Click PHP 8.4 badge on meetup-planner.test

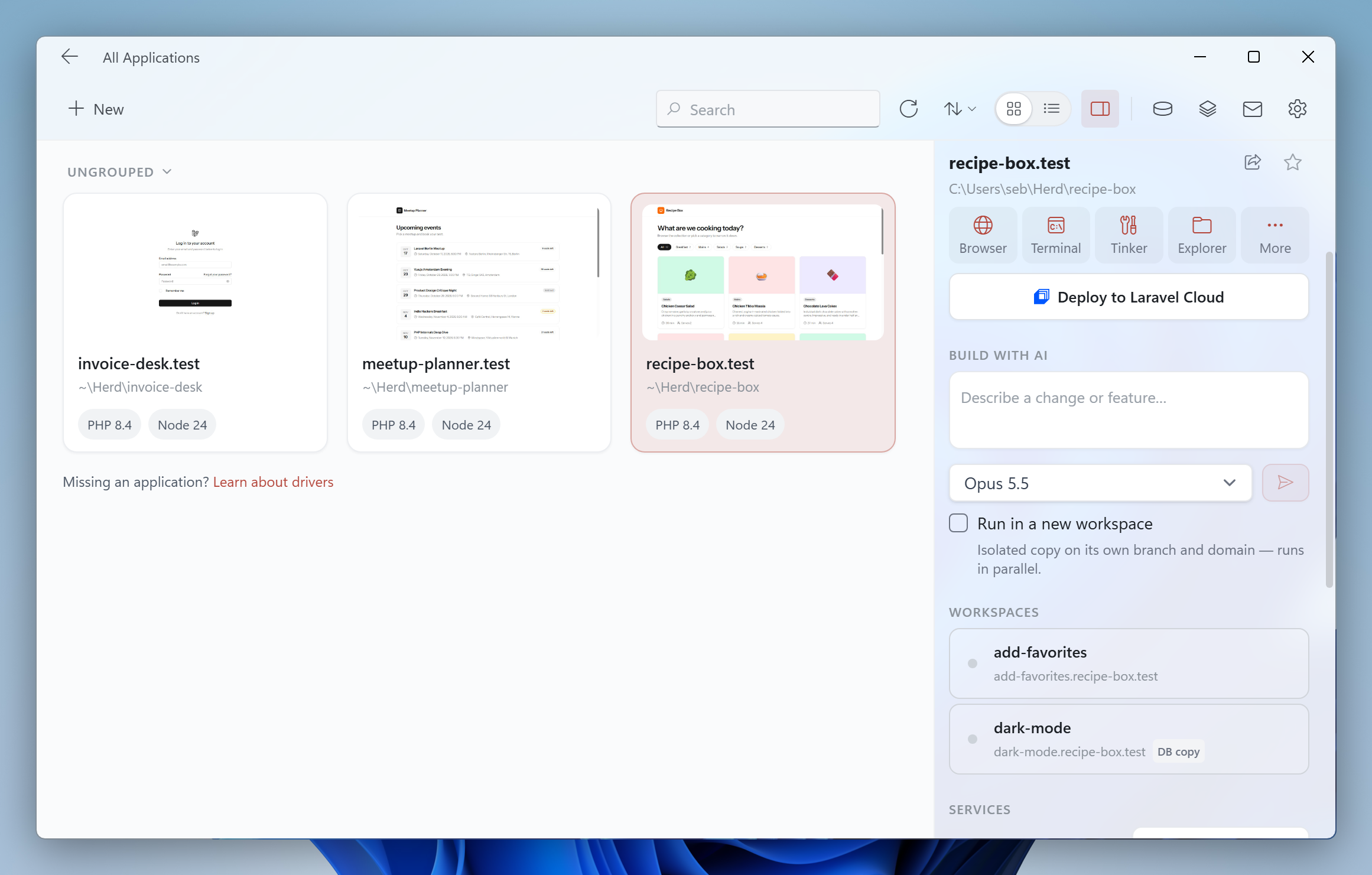tap(394, 425)
